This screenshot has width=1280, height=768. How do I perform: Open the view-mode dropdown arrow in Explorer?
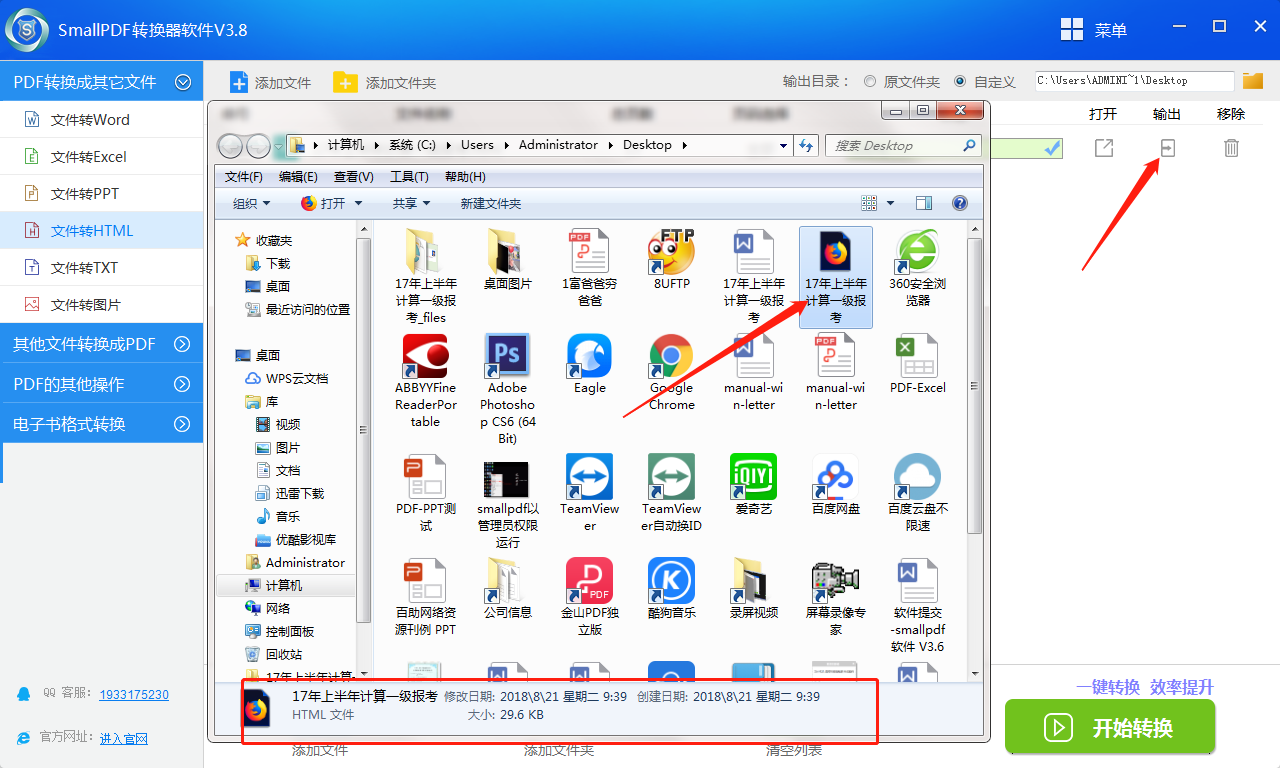(x=890, y=203)
